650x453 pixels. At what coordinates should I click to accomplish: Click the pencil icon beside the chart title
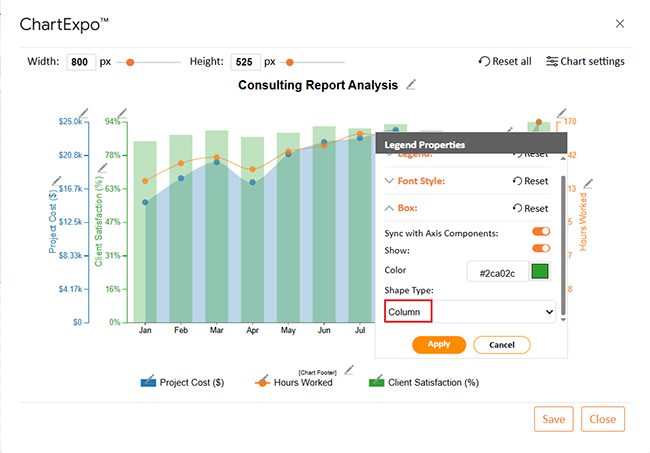(411, 86)
